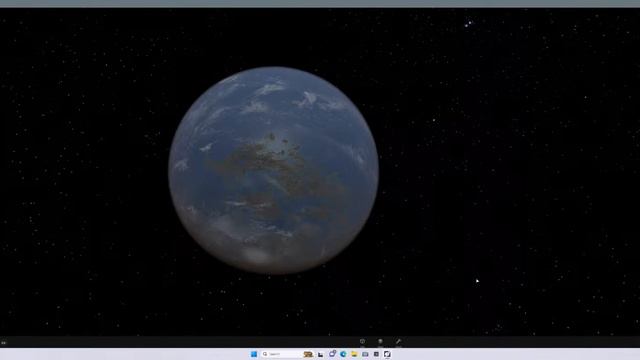Click the wrench tool icon in viewer bar
This screenshot has height=360, width=640.
coord(398,342)
